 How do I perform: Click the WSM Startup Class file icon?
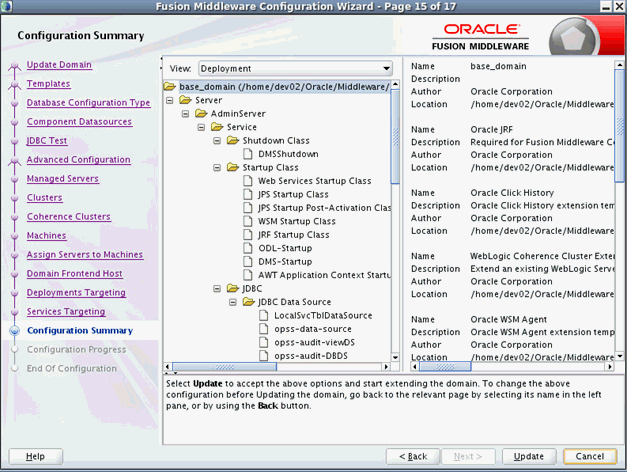pos(248,221)
